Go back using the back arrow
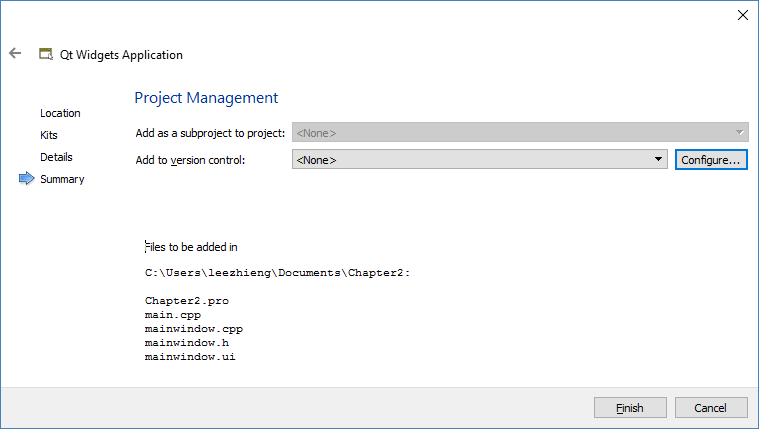 click(x=15, y=53)
